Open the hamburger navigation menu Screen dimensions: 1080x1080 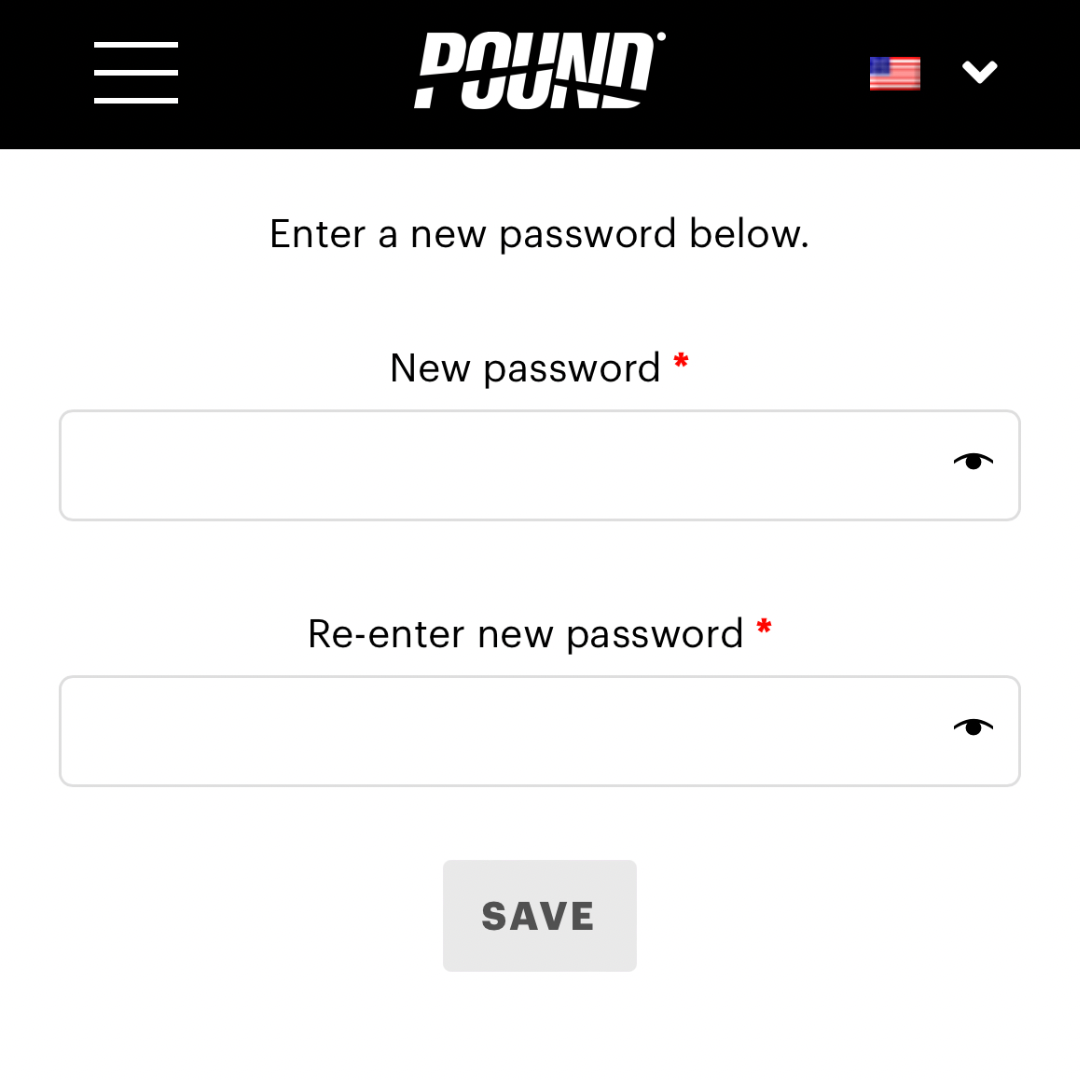[x=136, y=71]
